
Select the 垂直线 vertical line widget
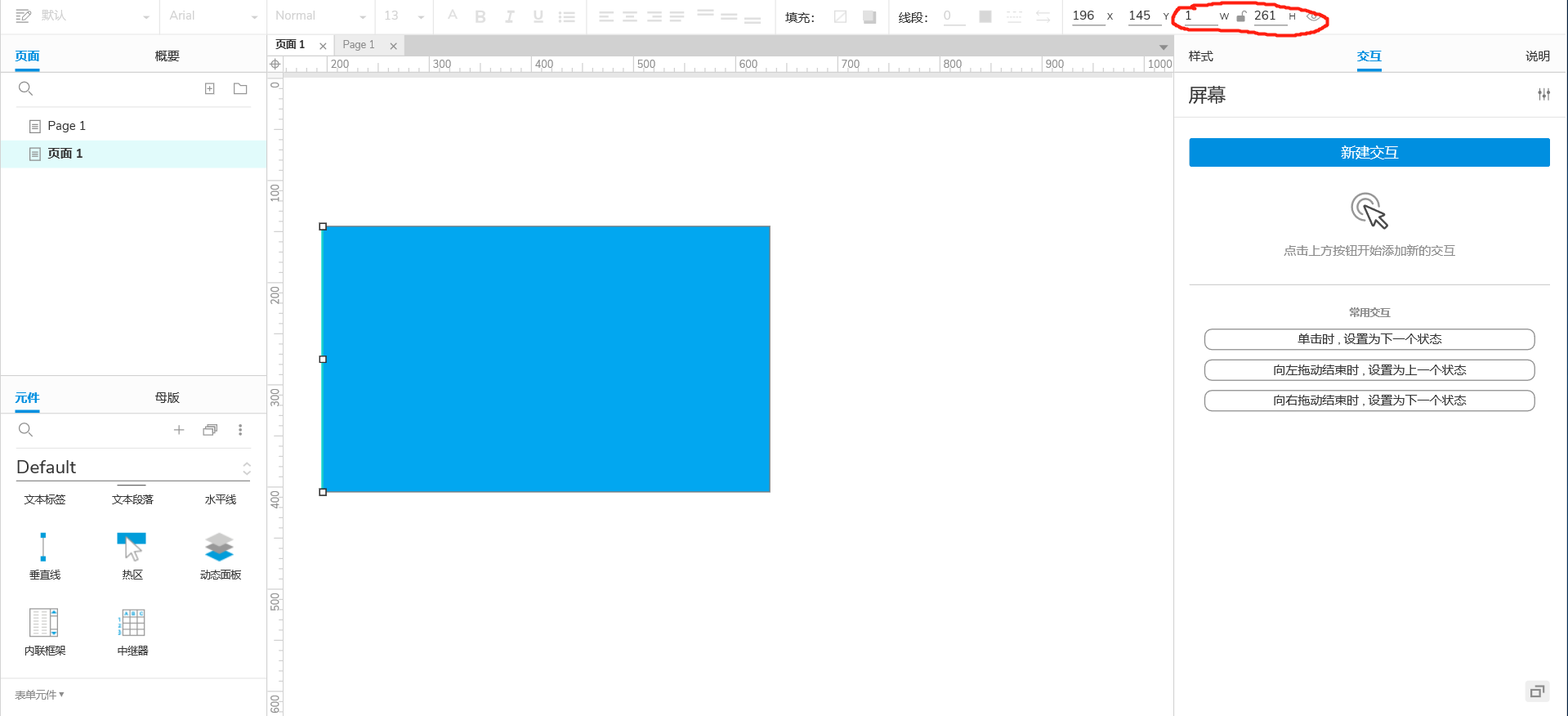[44, 556]
